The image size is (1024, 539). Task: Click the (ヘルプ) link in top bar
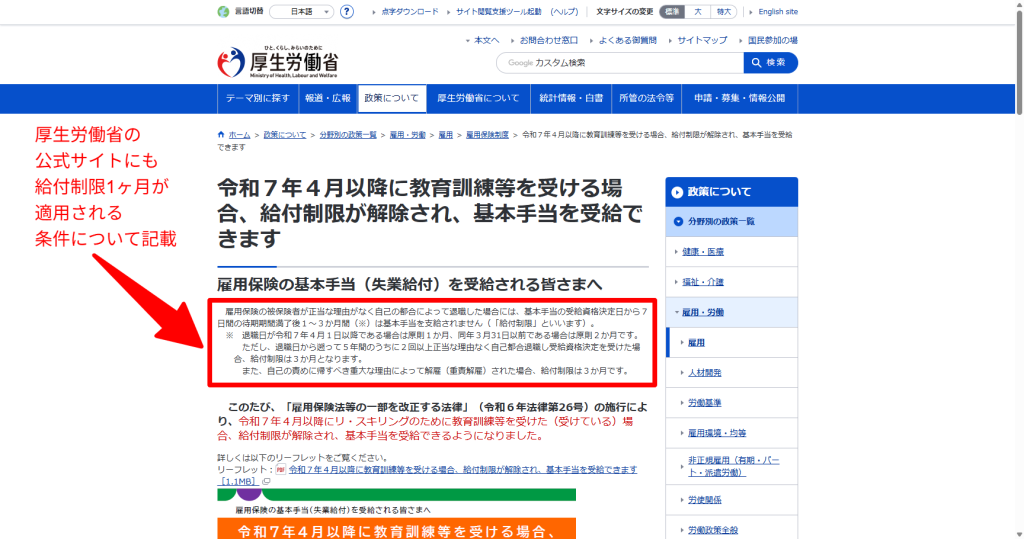564,12
